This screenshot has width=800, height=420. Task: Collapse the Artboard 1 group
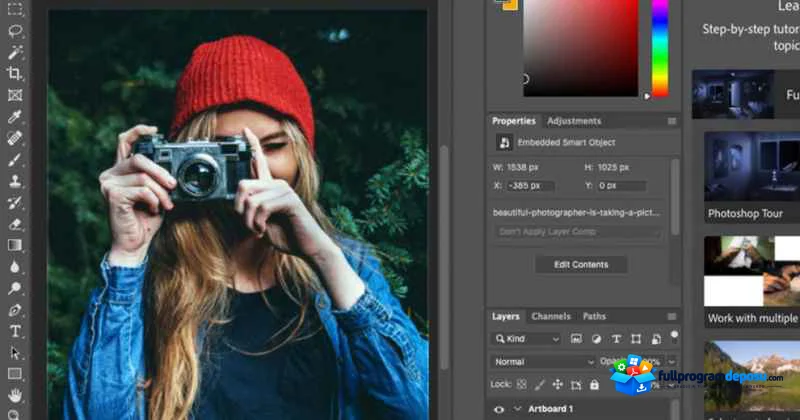tap(517, 409)
